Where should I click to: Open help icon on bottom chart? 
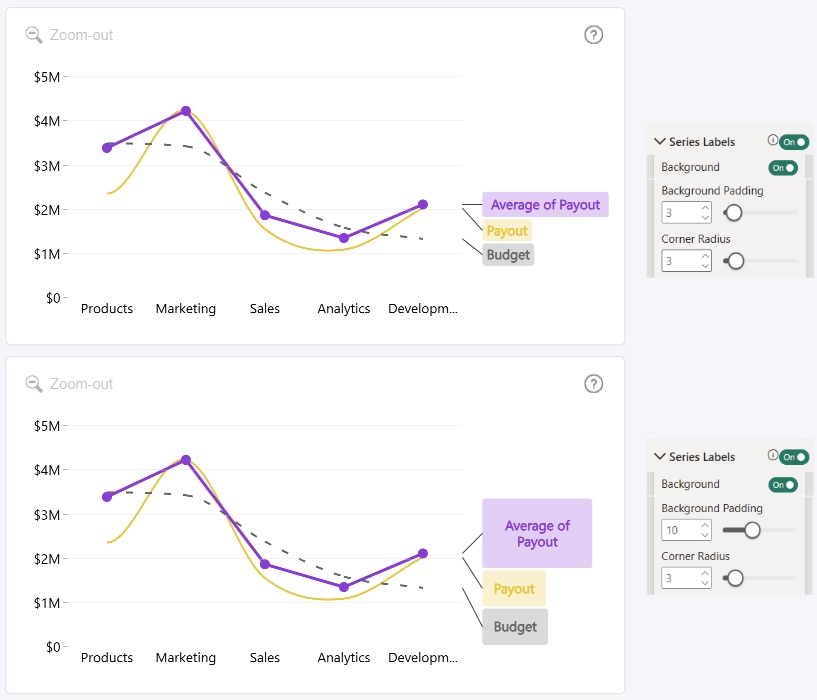coord(593,384)
